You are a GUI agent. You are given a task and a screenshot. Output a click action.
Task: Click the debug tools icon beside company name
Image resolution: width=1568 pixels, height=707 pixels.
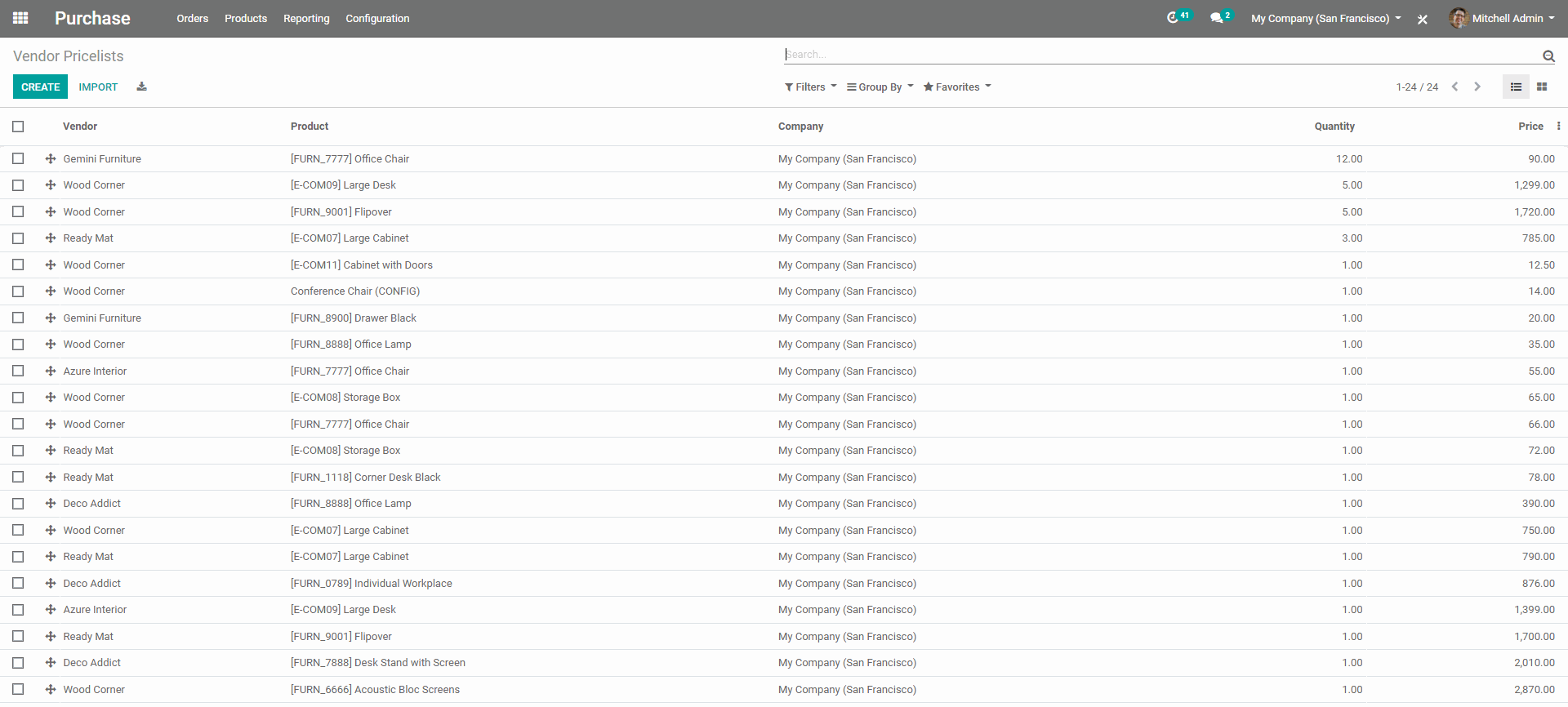(1423, 19)
